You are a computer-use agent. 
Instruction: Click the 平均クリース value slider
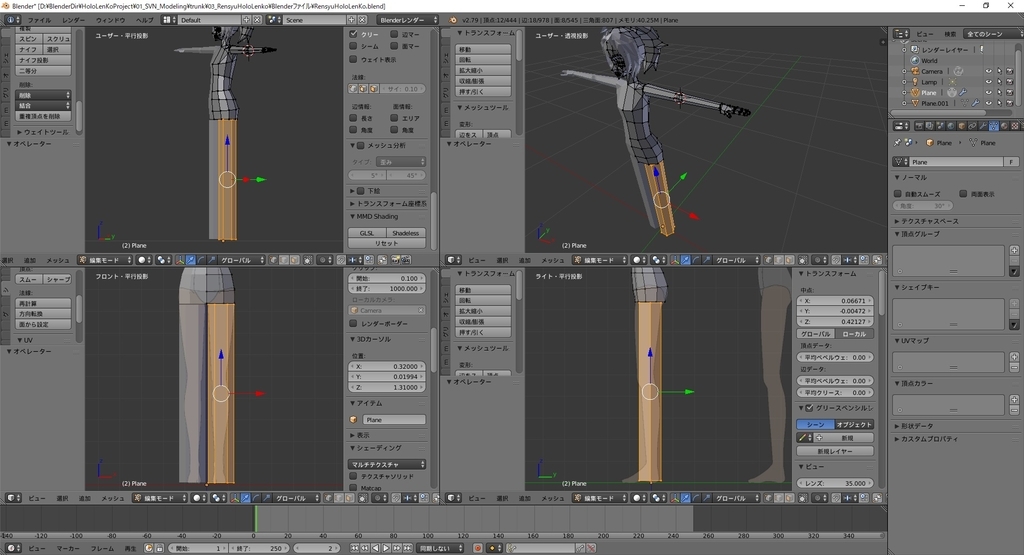point(835,392)
